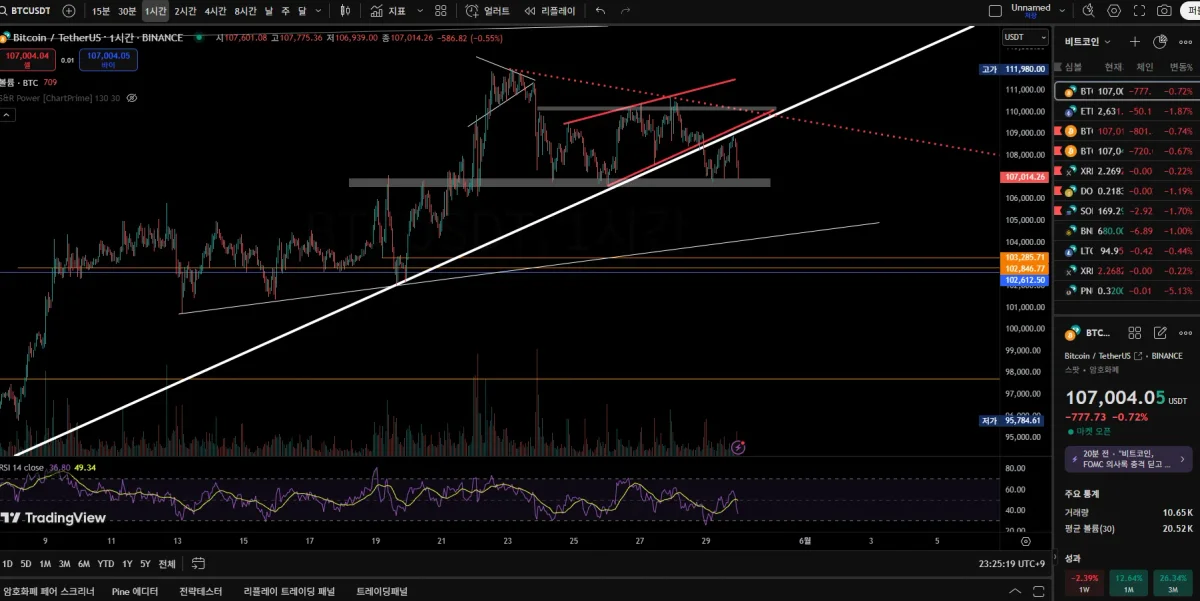This screenshot has width=1200, height=601.
Task: Choose the 날 daily timeframe
Action: click(x=269, y=11)
